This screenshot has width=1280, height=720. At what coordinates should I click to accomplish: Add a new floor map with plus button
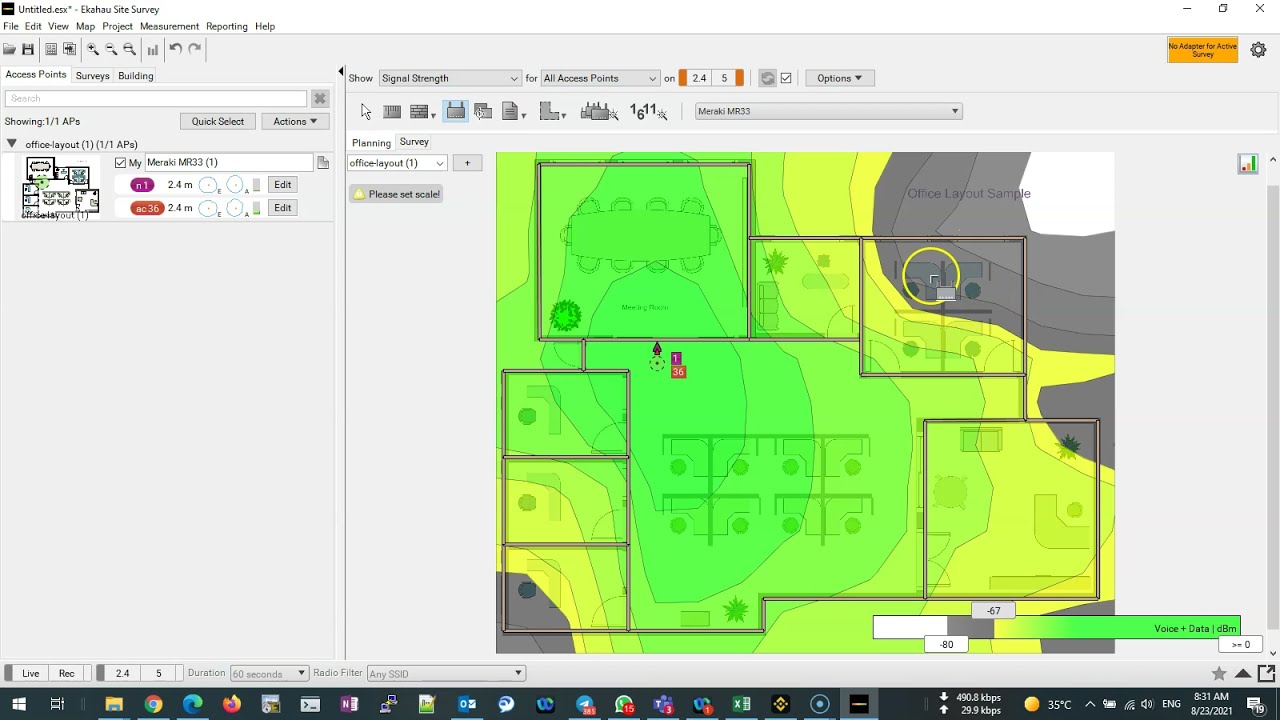tap(467, 163)
